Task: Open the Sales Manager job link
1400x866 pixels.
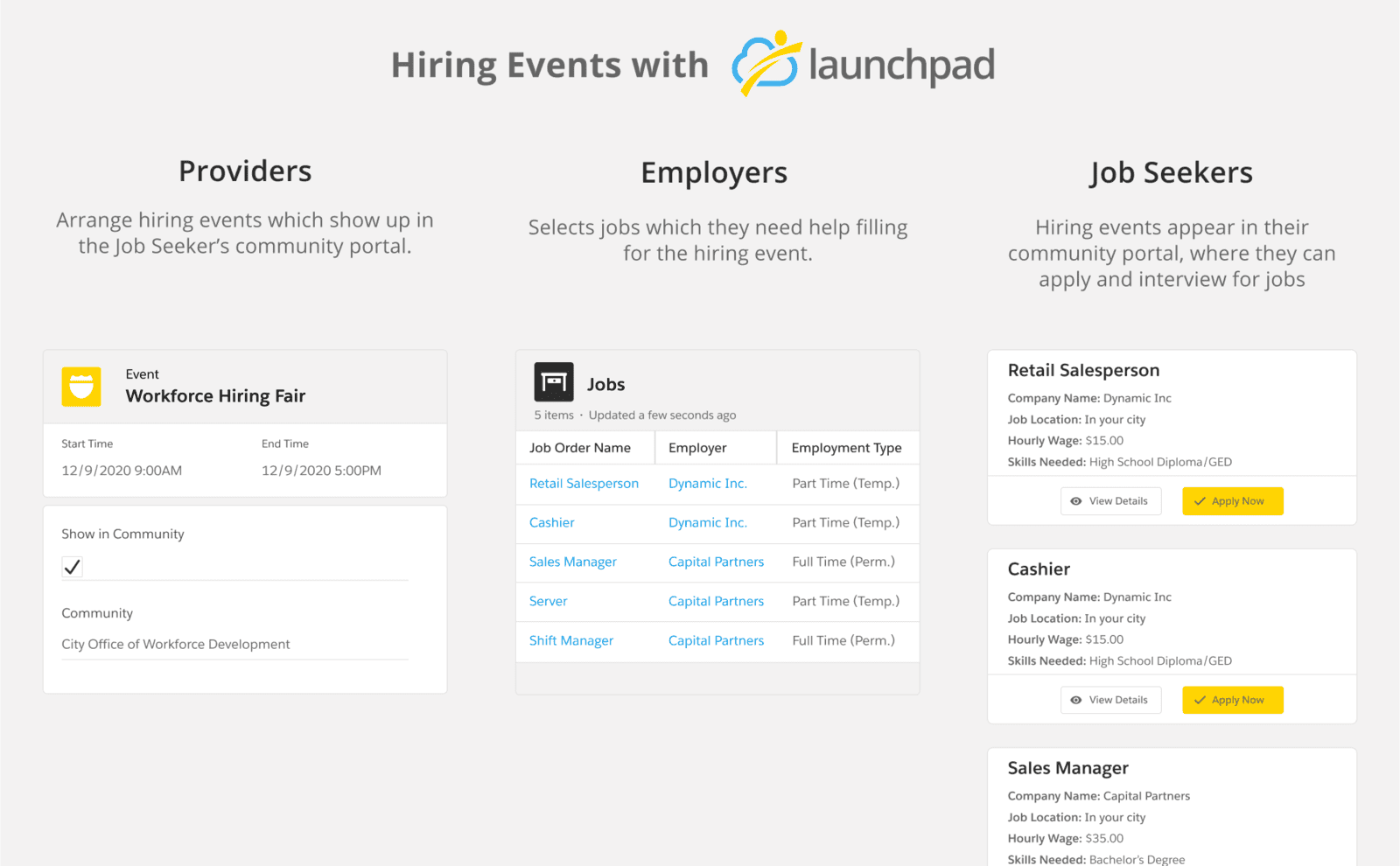Action: (x=572, y=562)
